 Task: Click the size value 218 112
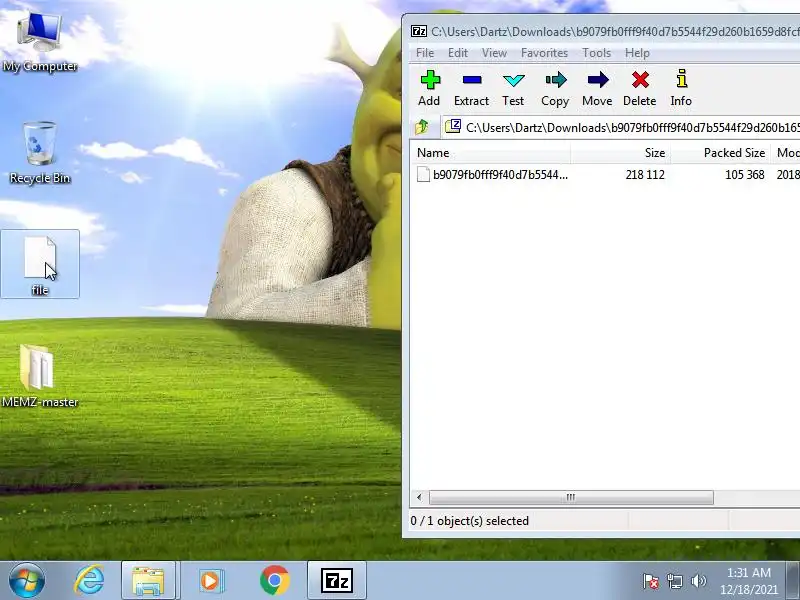tap(645, 174)
